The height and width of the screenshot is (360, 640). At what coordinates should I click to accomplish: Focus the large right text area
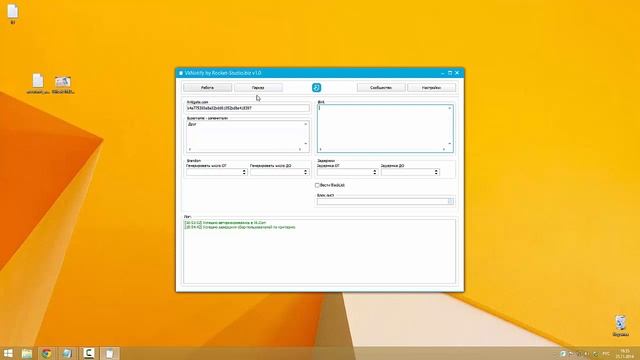pyautogui.click(x=385, y=129)
